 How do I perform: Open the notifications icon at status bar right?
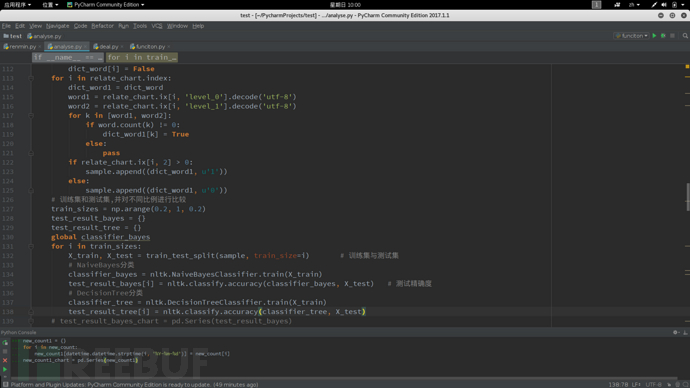pyautogui.click(x=685, y=384)
